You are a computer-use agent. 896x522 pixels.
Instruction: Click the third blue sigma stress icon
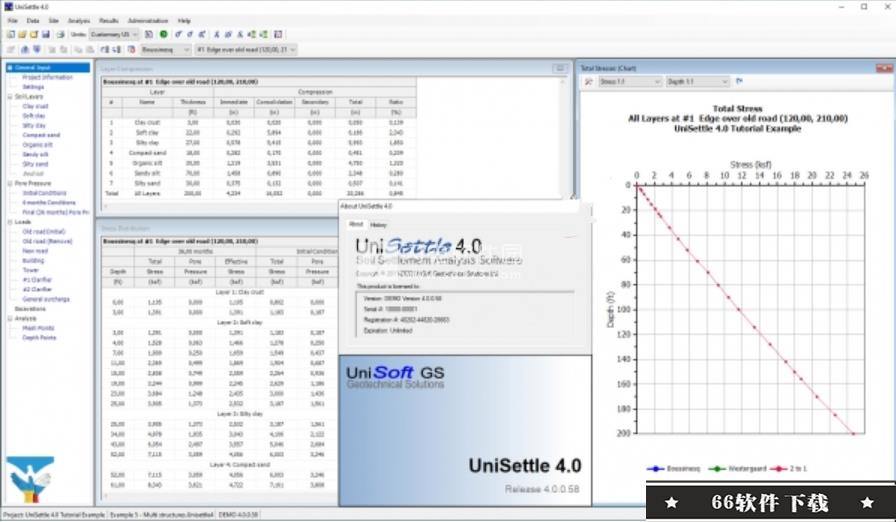[x=202, y=34]
